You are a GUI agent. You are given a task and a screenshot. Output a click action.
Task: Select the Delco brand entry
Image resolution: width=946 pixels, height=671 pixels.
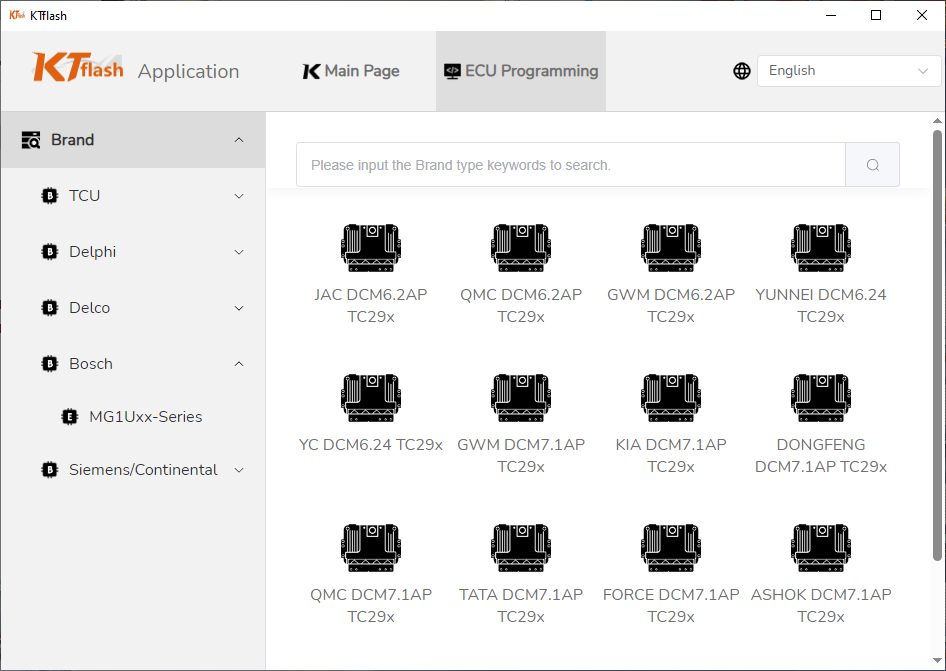click(133, 308)
